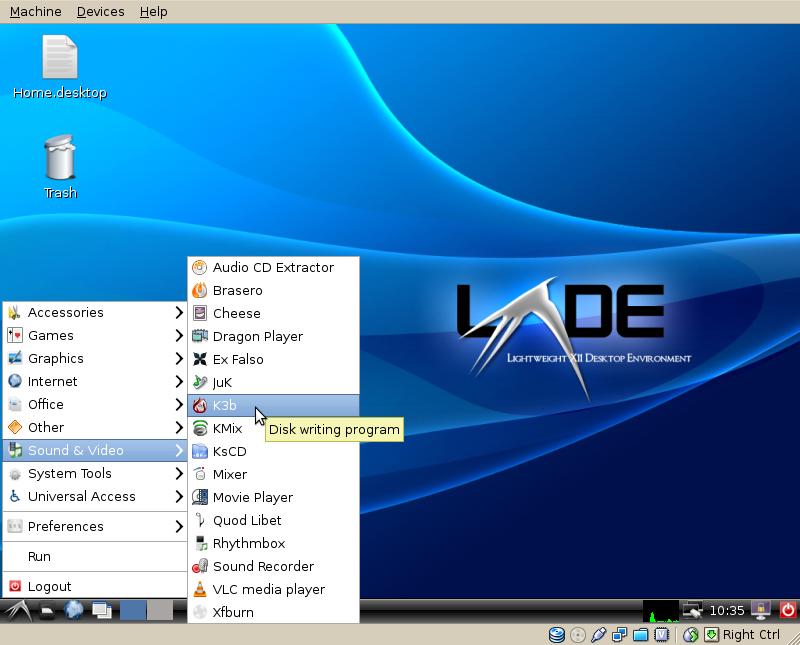
Task: Switch to the second gray workspace pager
Action: point(160,610)
